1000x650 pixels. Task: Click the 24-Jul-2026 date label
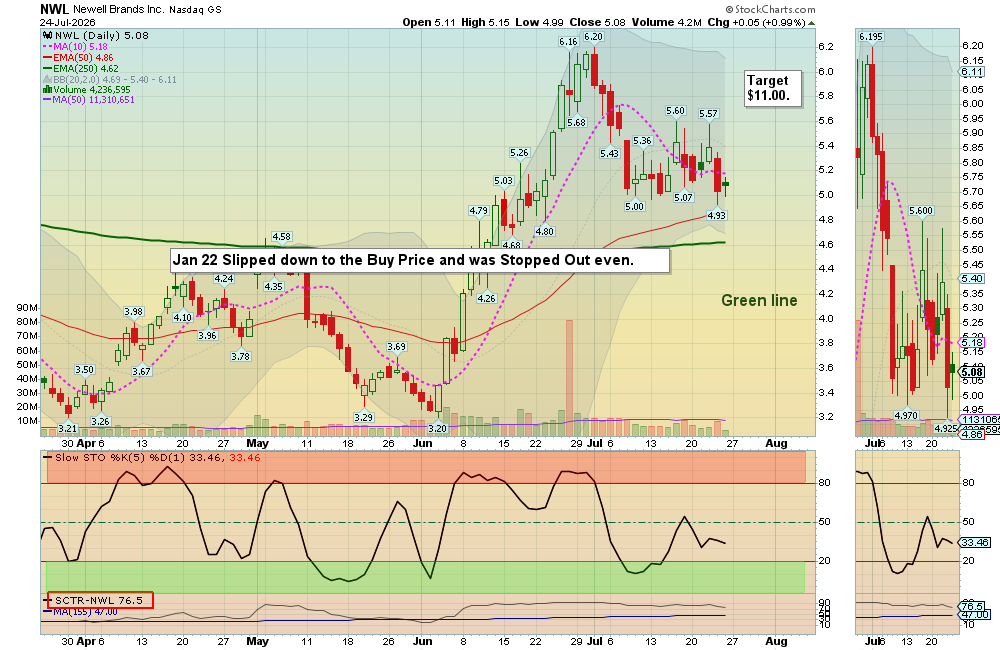68,22
